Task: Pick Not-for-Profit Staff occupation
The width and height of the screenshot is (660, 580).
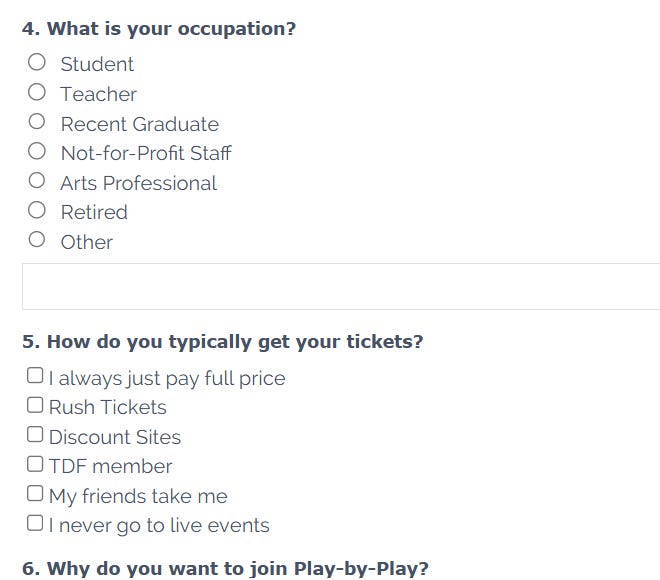Action: coord(37,151)
